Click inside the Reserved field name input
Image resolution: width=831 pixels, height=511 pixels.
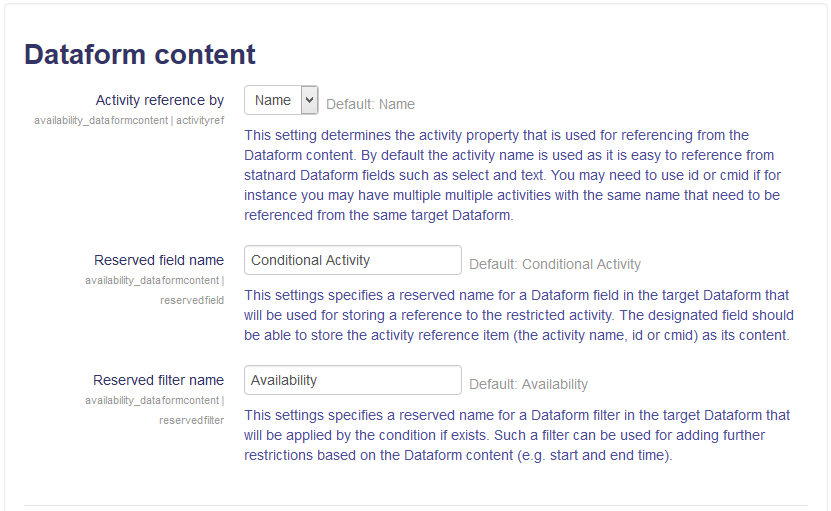tap(352, 260)
